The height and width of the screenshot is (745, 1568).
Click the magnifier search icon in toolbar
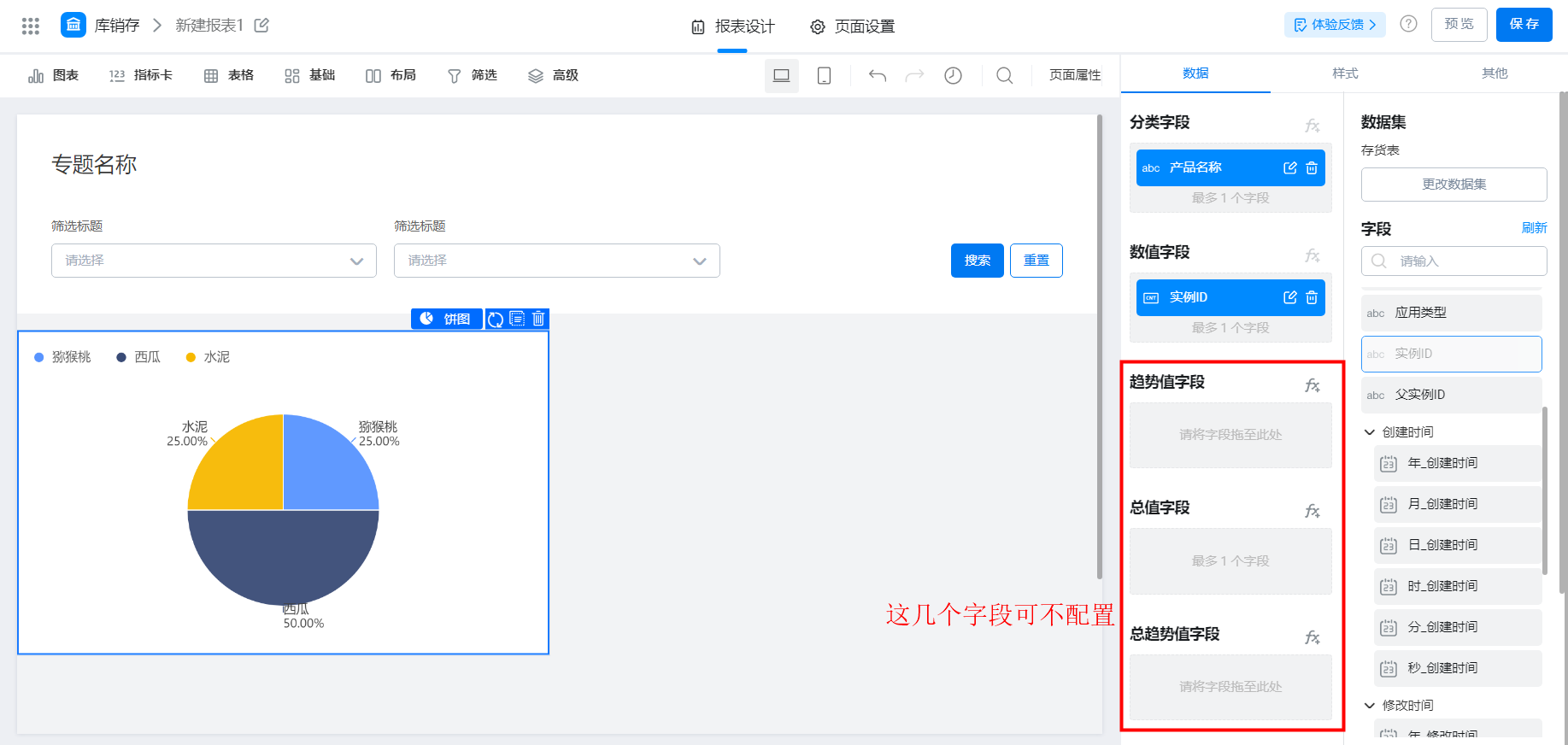[x=1005, y=76]
